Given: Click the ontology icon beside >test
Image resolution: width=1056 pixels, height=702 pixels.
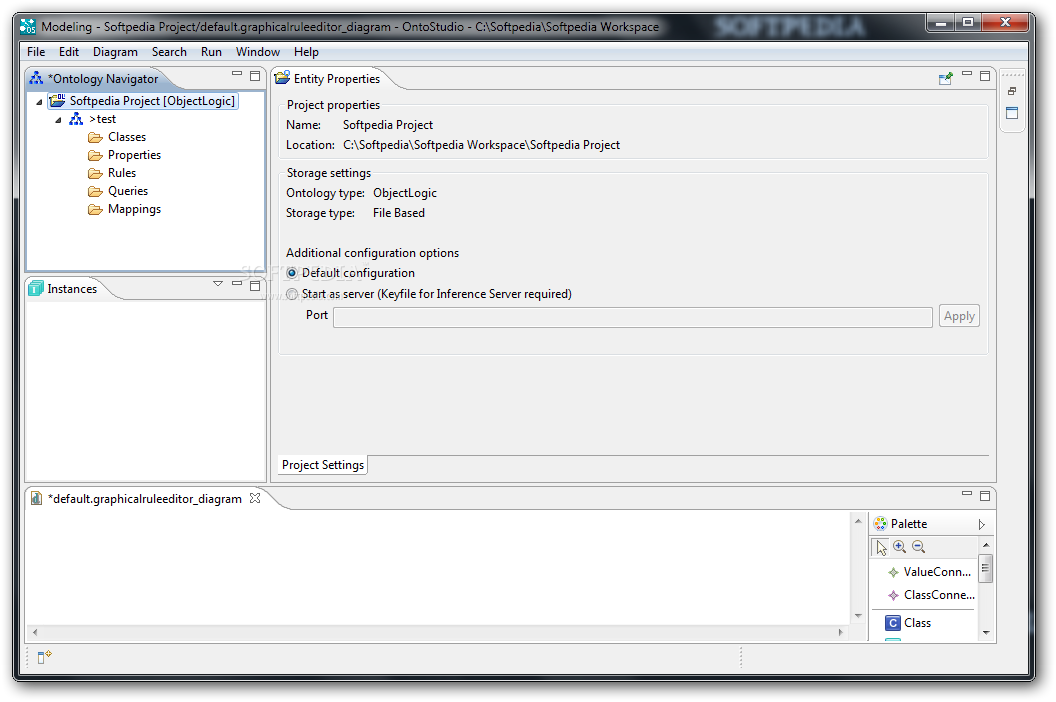Looking at the screenshot, I should point(76,119).
